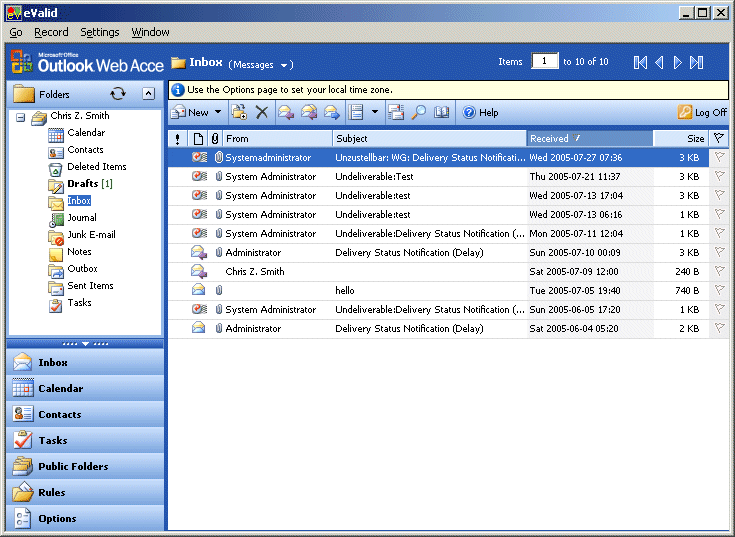This screenshot has height=537, width=735.
Task: Open the Contacts folder in tree
Action: [85, 149]
